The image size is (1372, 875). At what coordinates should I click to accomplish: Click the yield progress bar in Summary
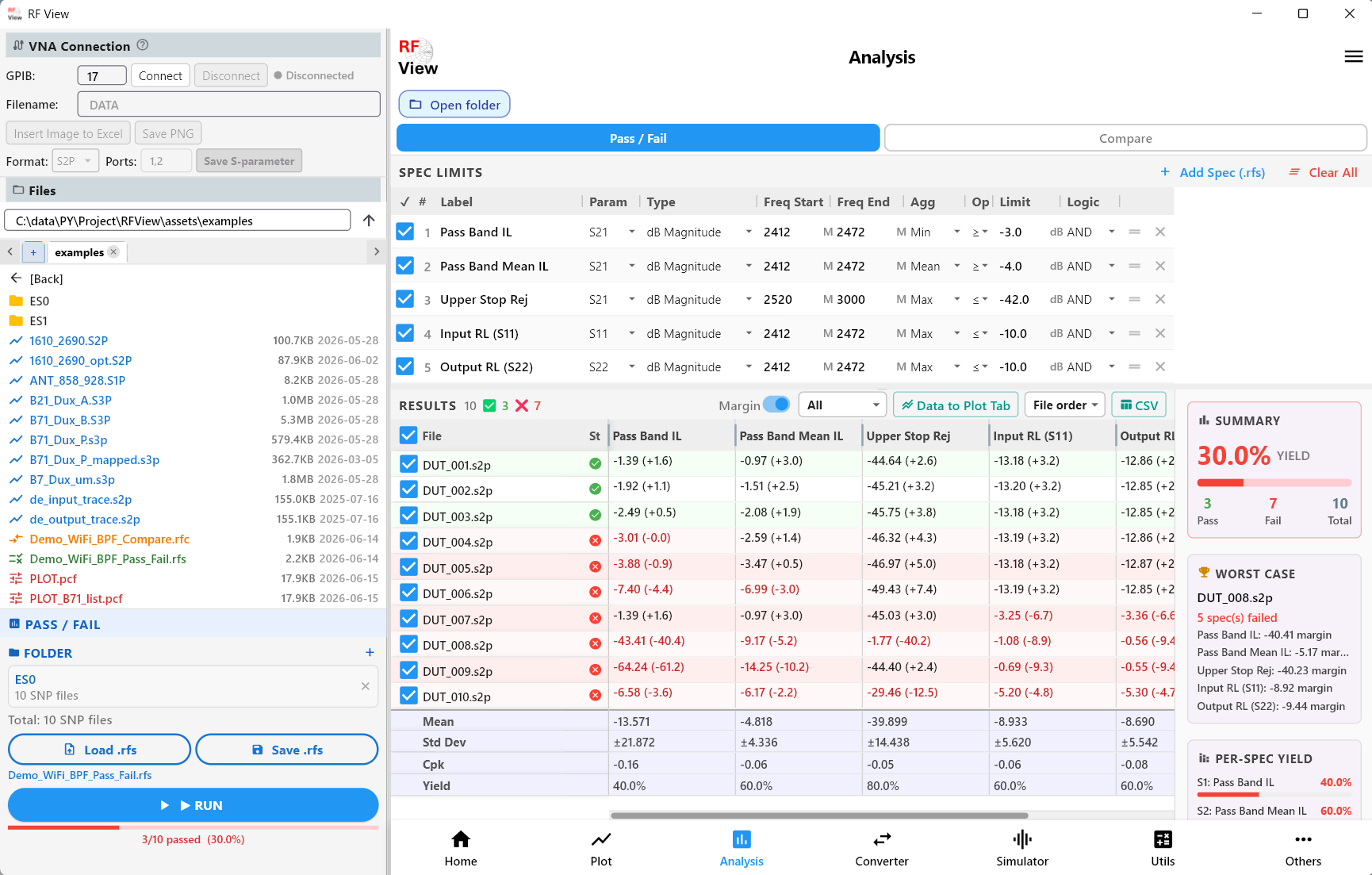(x=1274, y=482)
